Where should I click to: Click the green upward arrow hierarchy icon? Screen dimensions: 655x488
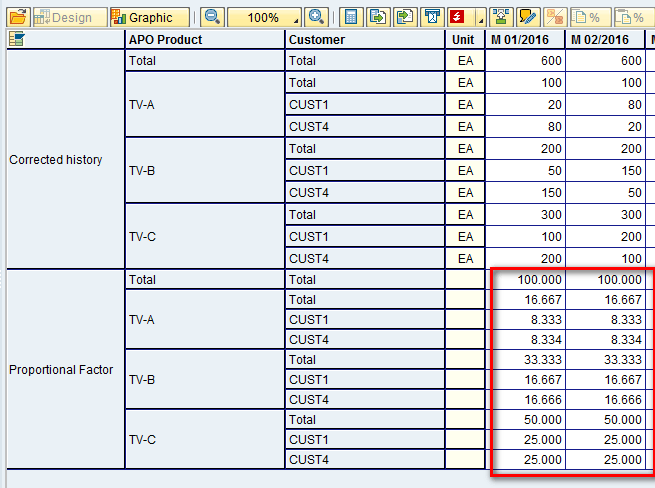[x=502, y=17]
